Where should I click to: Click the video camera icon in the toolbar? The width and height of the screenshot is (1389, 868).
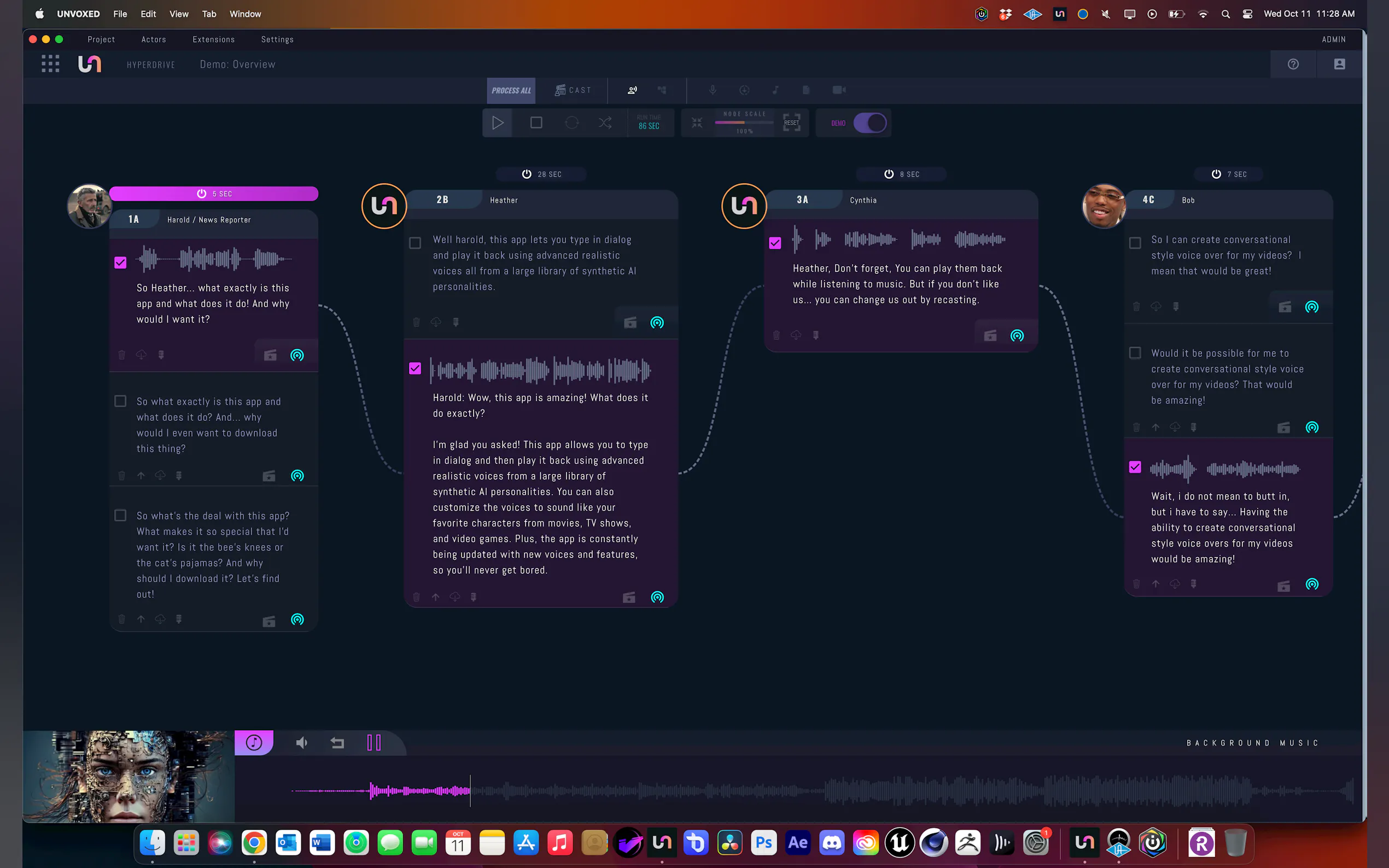[839, 90]
